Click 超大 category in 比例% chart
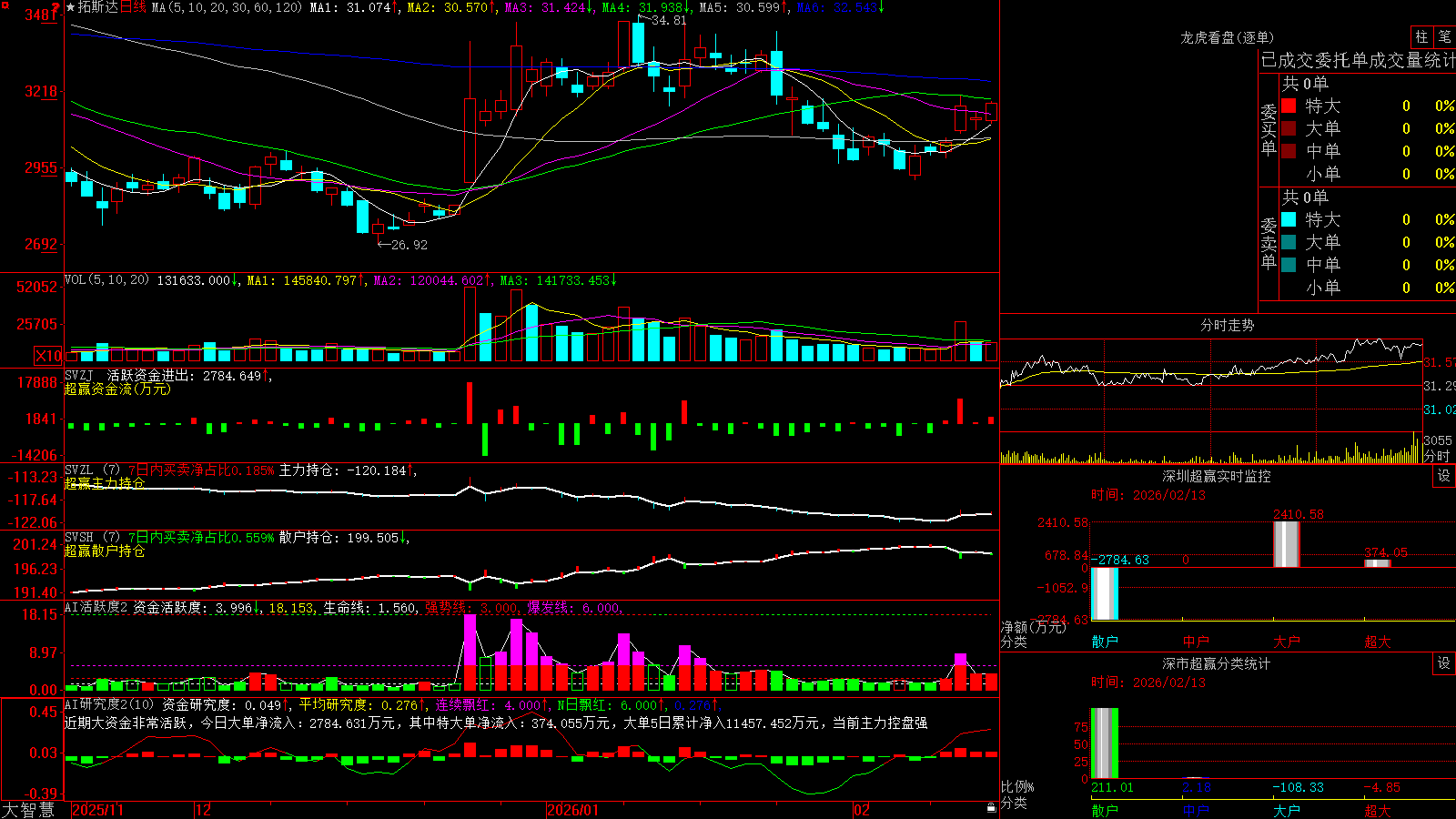The image size is (1456, 819). pos(1378,810)
